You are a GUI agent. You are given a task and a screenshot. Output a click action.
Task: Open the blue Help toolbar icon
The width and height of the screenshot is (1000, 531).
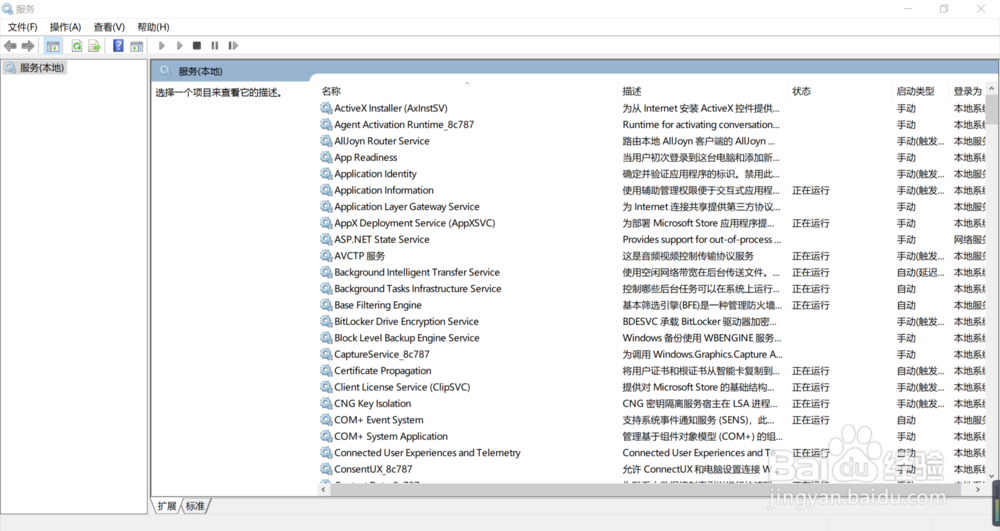(118, 46)
